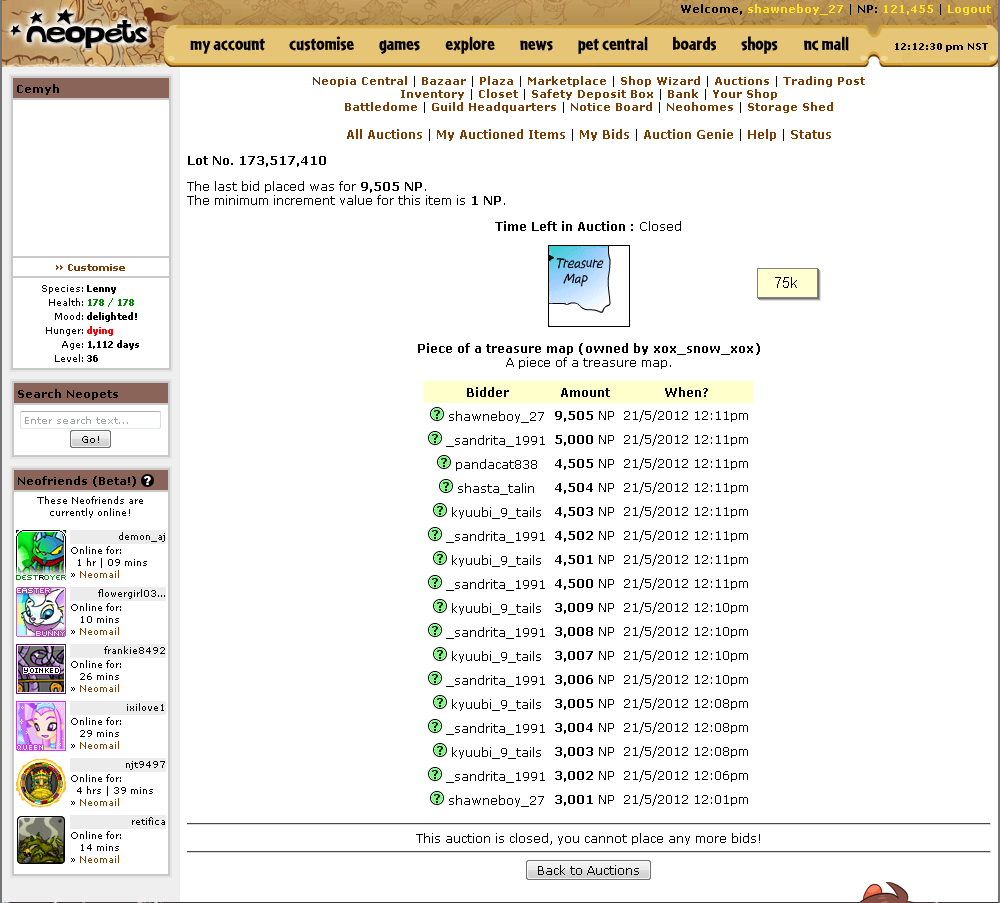The image size is (1000, 903).
Task: Open the customise menu
Action: click(321, 45)
